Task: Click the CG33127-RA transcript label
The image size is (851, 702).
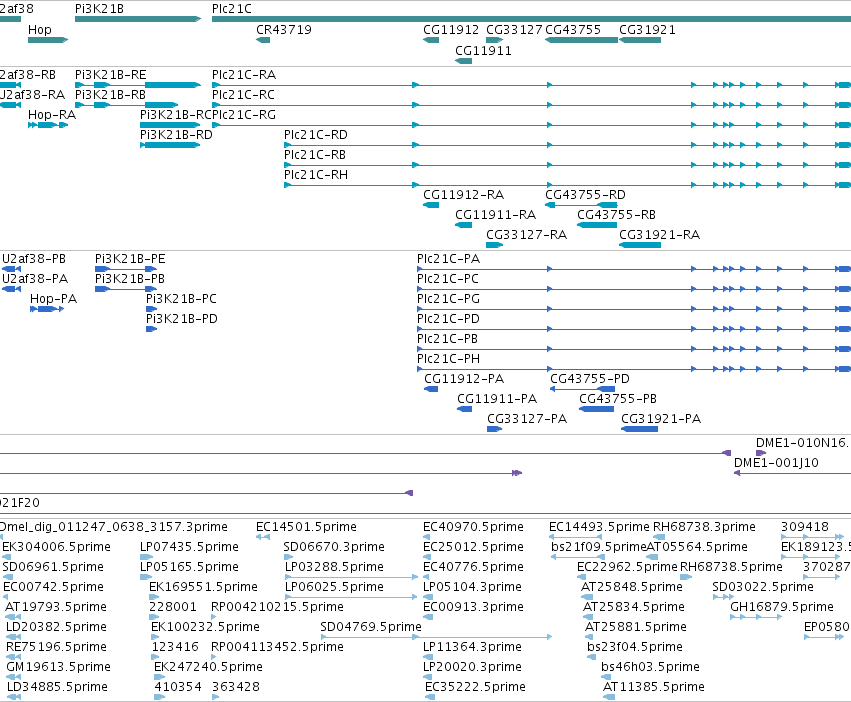Action: pos(526,235)
